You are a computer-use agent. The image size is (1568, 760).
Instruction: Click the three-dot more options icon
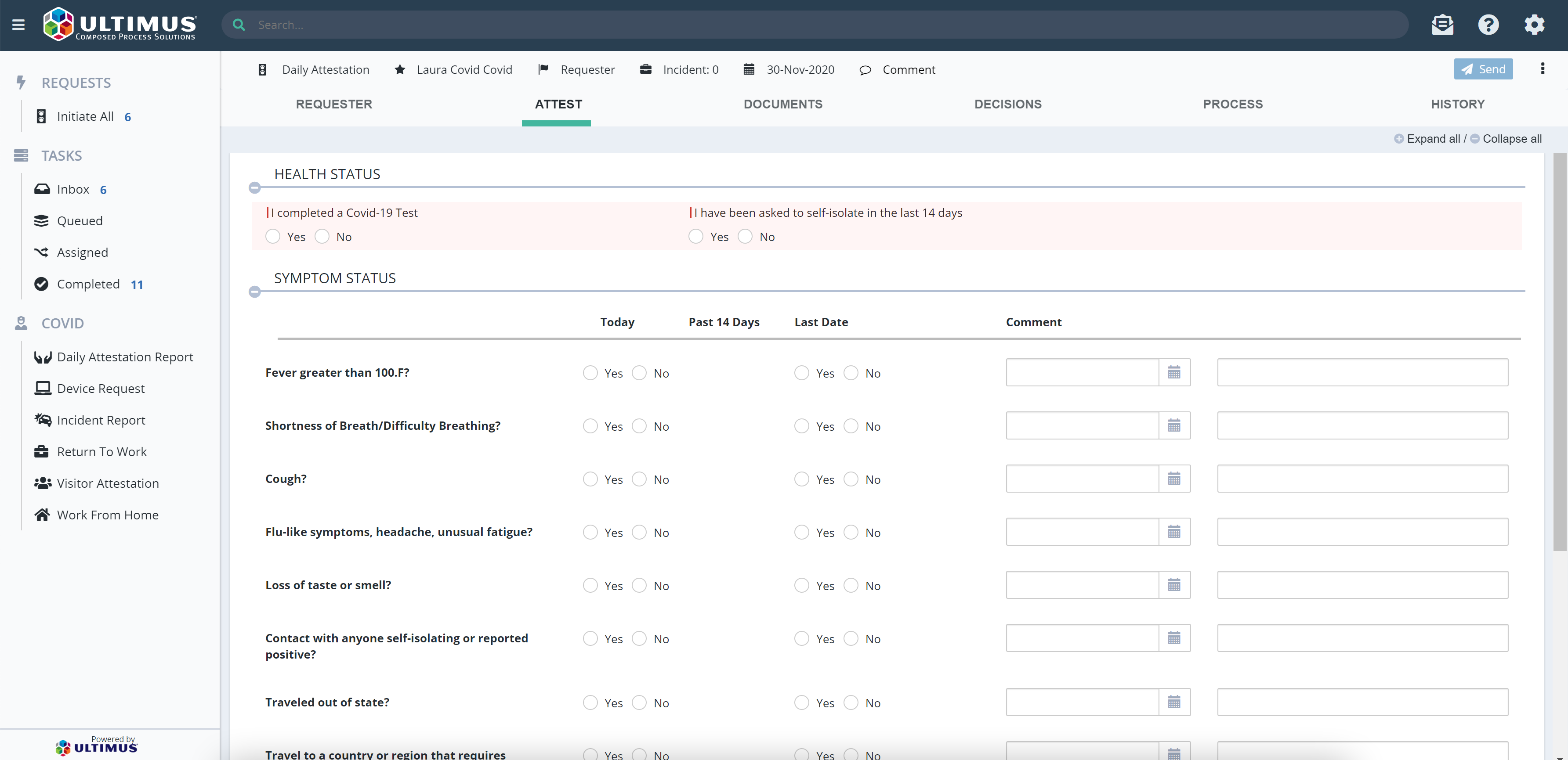coord(1542,69)
